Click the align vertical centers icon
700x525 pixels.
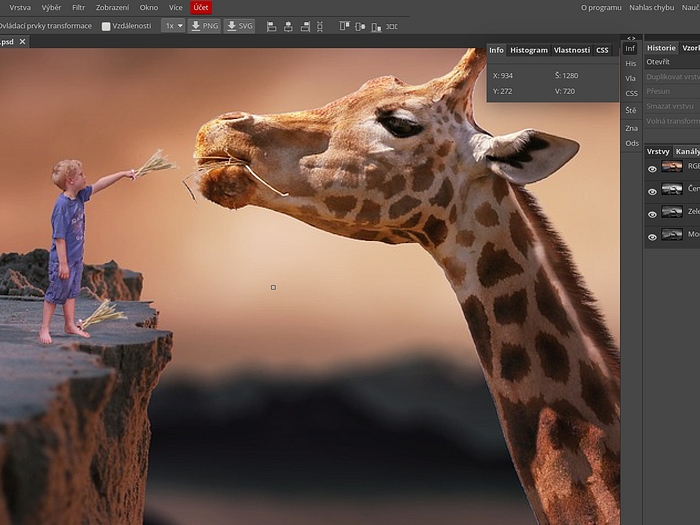click(360, 26)
